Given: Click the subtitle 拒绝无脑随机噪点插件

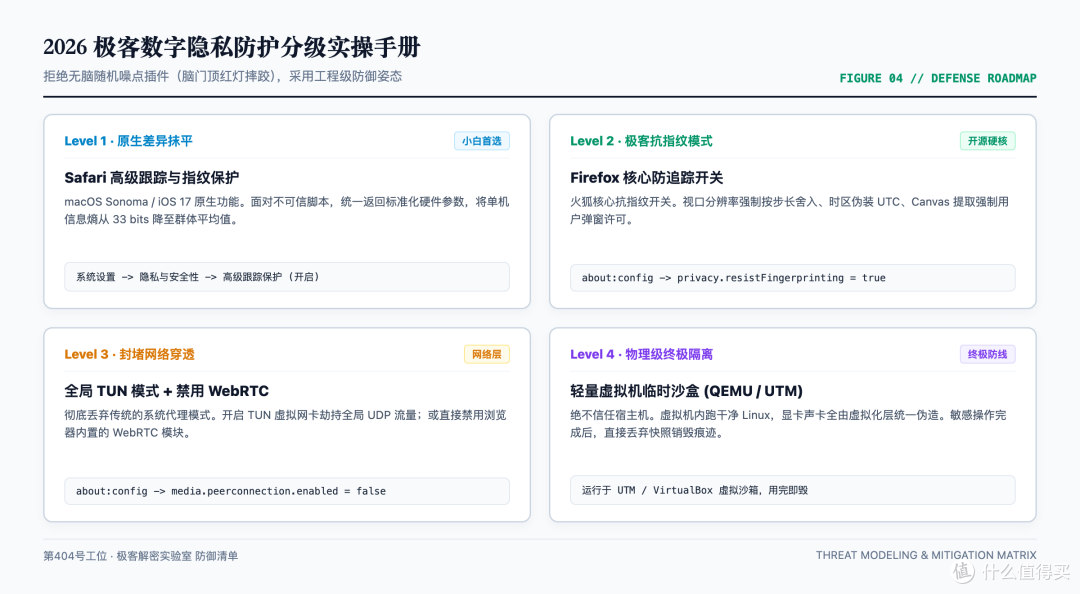Looking at the screenshot, I should click(222, 76).
